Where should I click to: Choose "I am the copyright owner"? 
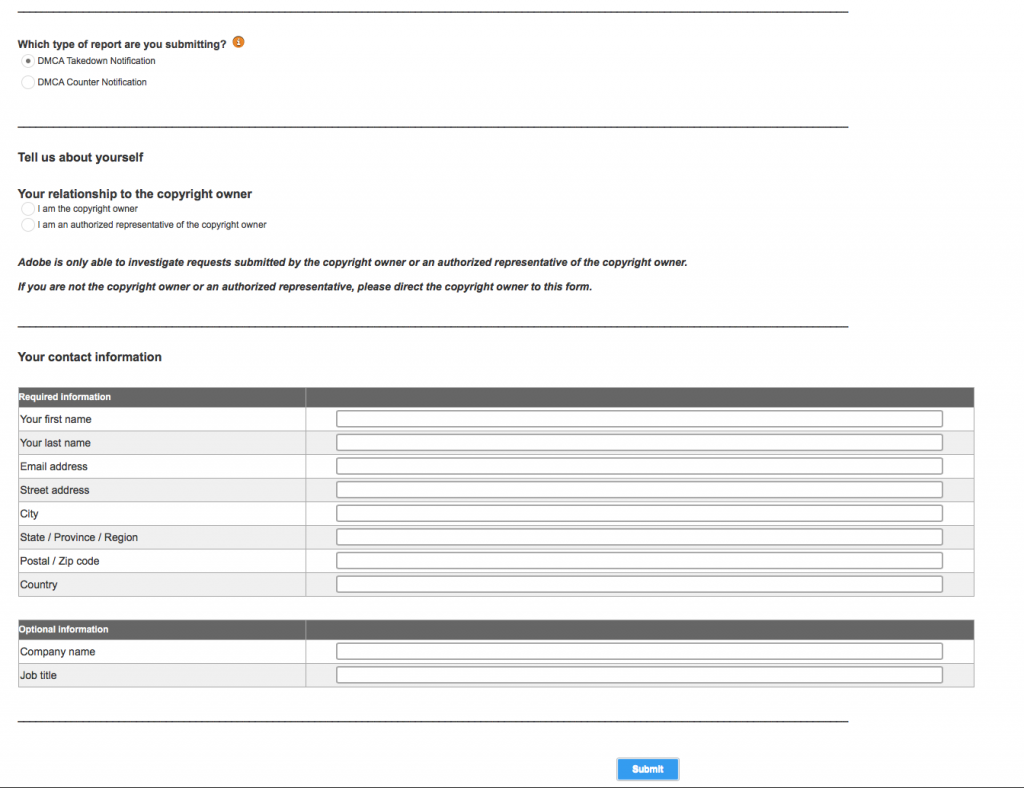click(27, 209)
